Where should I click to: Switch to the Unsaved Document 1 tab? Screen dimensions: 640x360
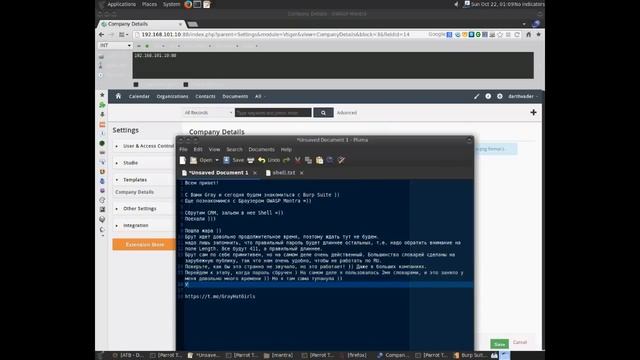pyautogui.click(x=218, y=173)
